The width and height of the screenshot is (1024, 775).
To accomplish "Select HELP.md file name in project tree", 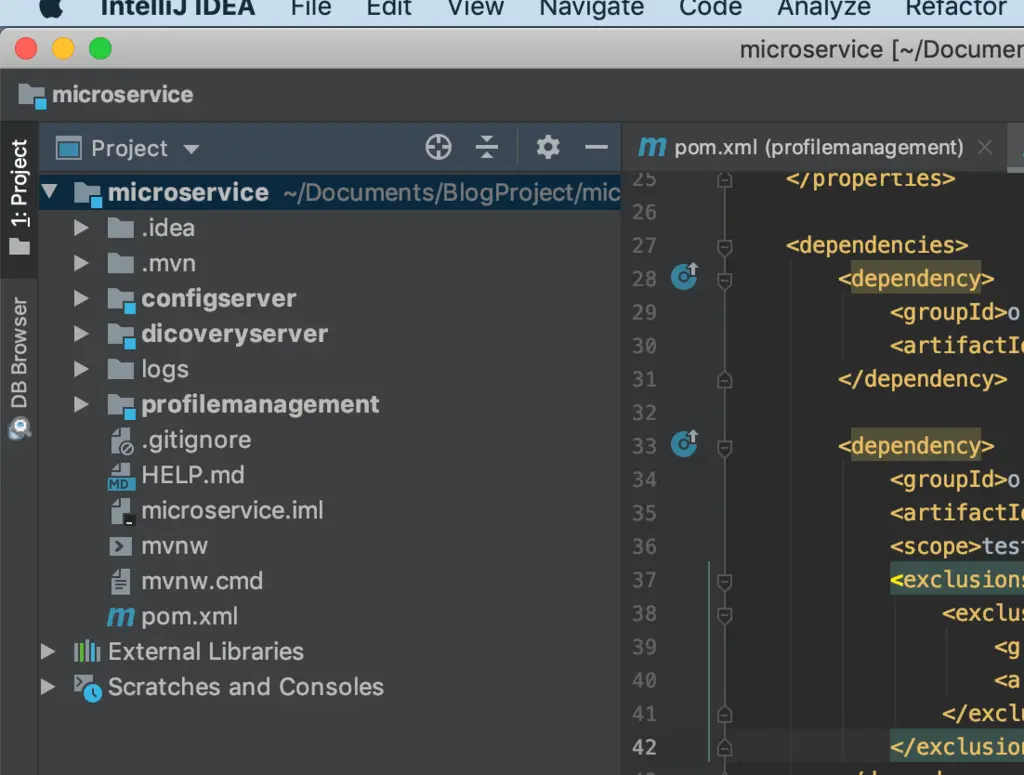I will tap(193, 475).
